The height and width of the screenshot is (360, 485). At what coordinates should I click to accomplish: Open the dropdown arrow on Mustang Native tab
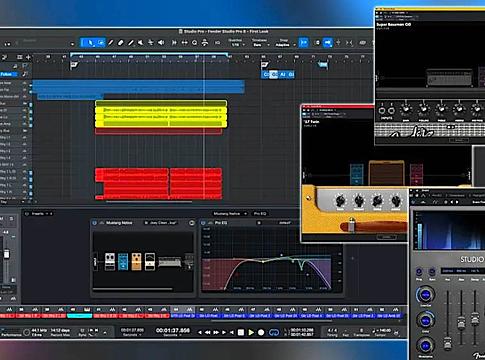coord(245,214)
